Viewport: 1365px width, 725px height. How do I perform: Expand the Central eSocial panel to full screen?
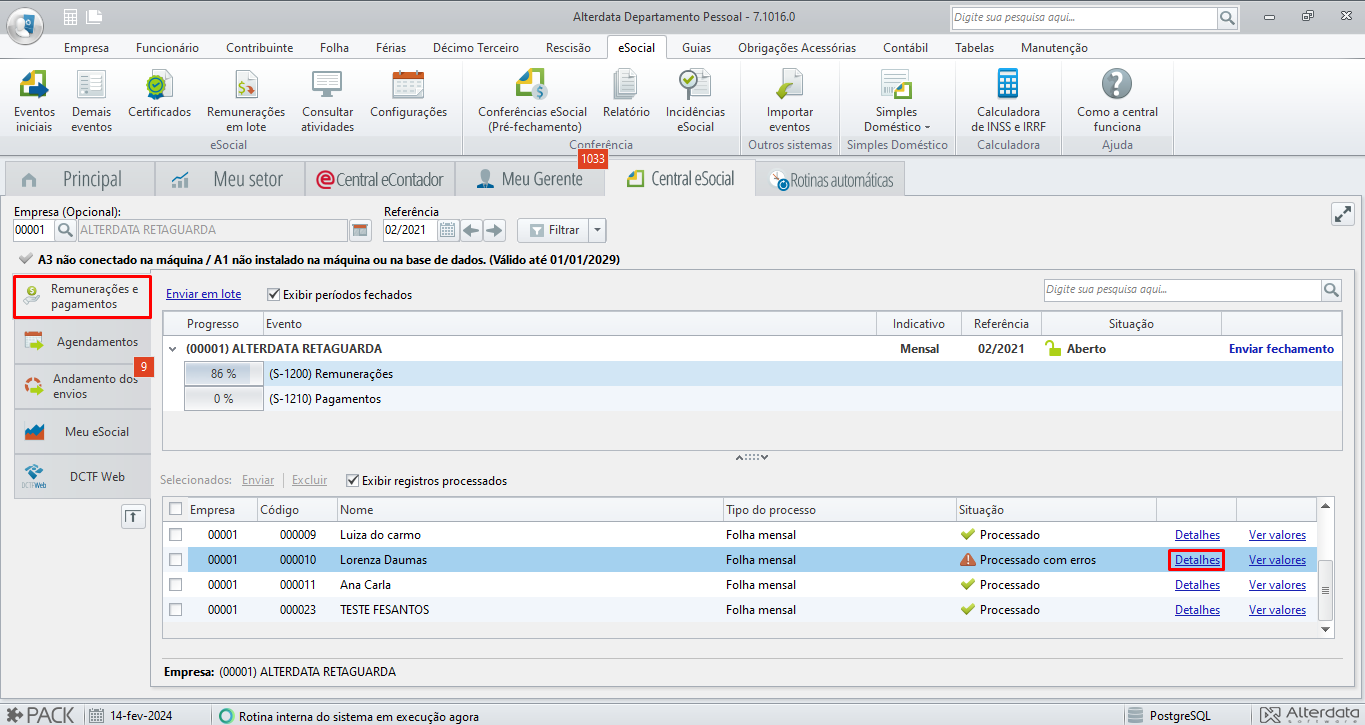tap(1343, 214)
